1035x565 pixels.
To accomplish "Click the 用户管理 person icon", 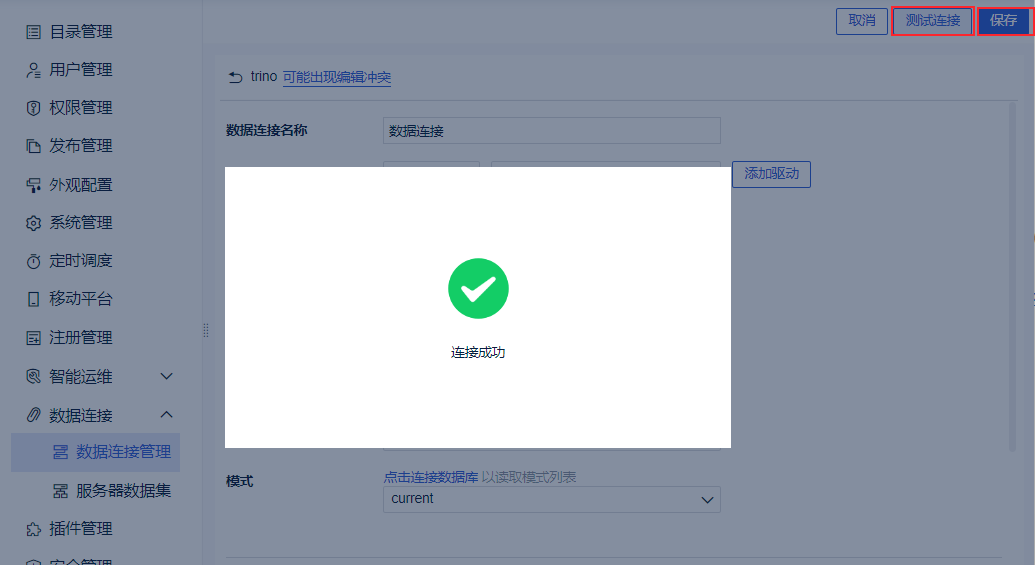I will point(33,70).
